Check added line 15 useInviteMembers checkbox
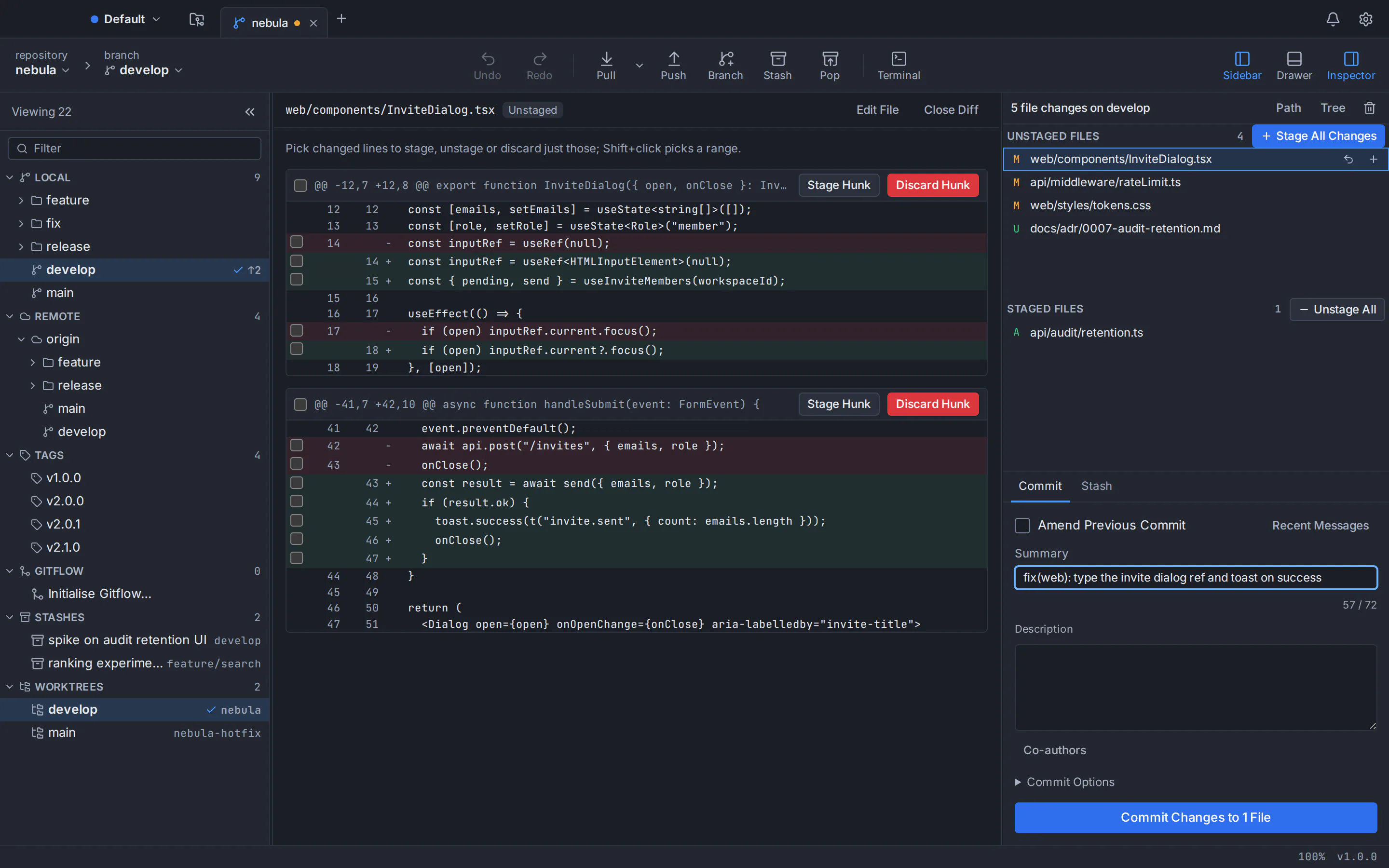Image resolution: width=1389 pixels, height=868 pixels. [x=297, y=280]
